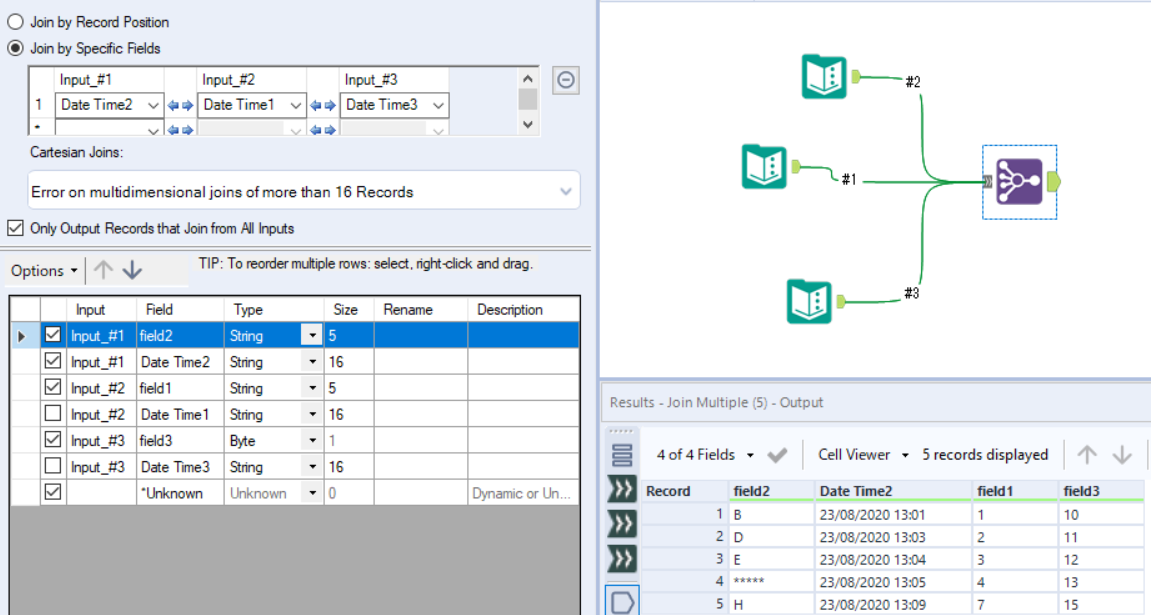Select the Join by Record Position option
Screen dimensions: 1151x615
(14, 21)
